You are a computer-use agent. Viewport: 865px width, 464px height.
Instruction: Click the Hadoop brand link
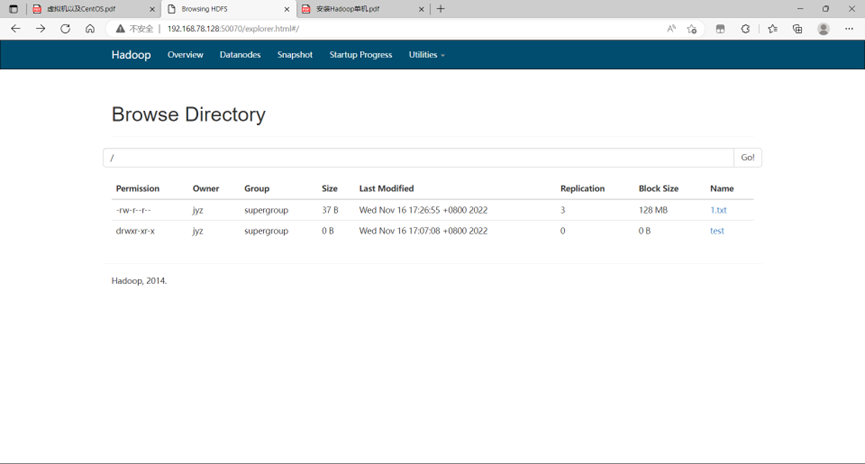(x=131, y=55)
